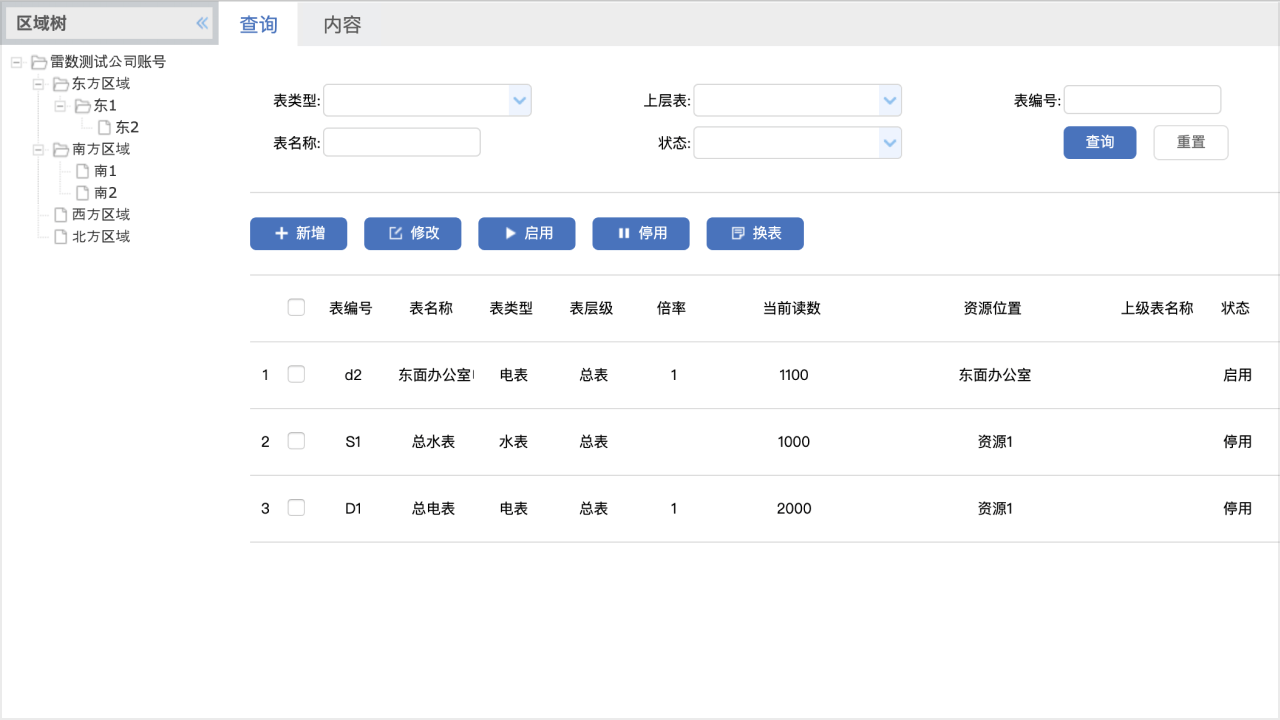Viewport: 1280px width, 720px height.
Task: Collapse the 东方区域 tree node toggle
Action: (38, 84)
